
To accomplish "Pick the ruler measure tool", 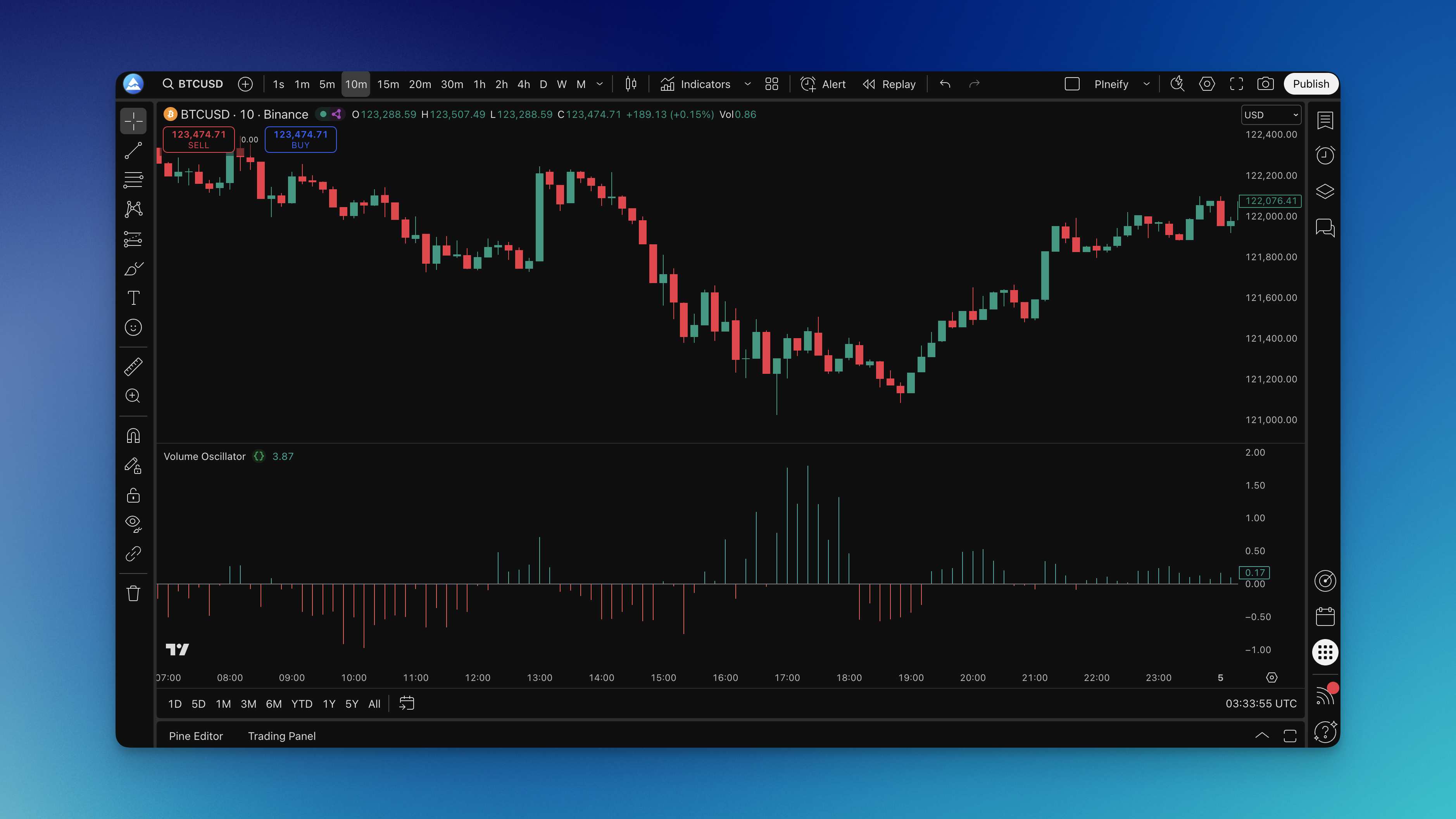I will click(x=133, y=367).
